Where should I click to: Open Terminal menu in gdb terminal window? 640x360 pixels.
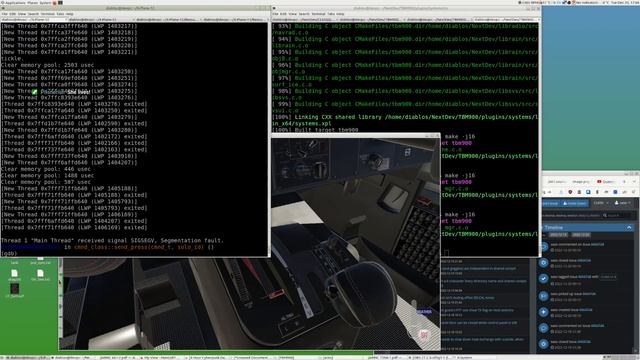pos(47,14)
